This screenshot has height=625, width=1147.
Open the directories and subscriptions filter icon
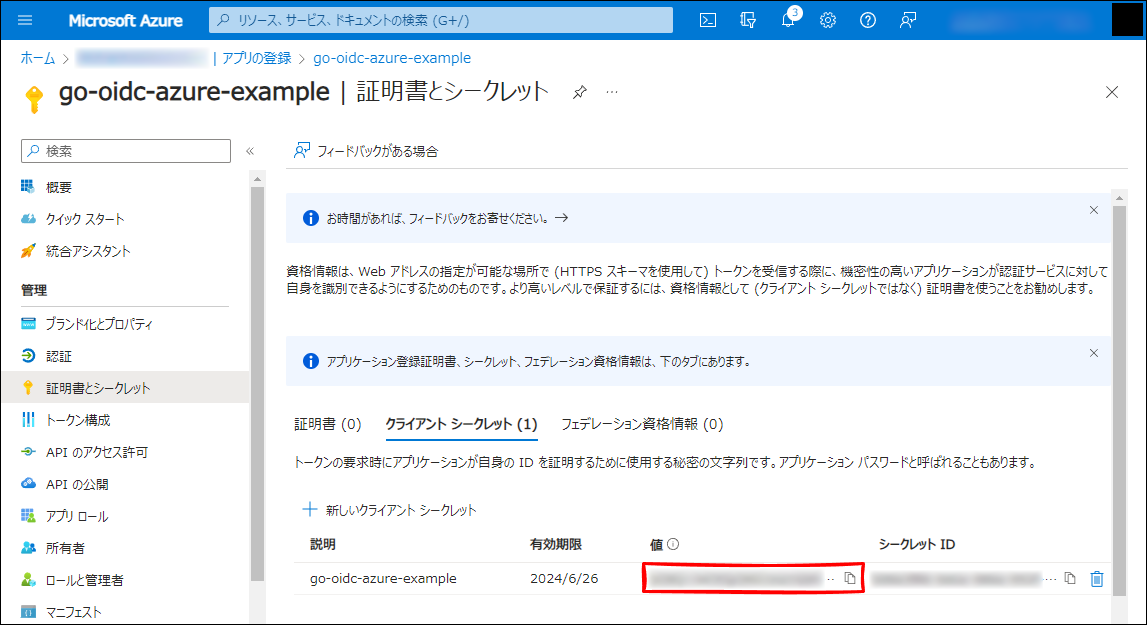(x=747, y=20)
